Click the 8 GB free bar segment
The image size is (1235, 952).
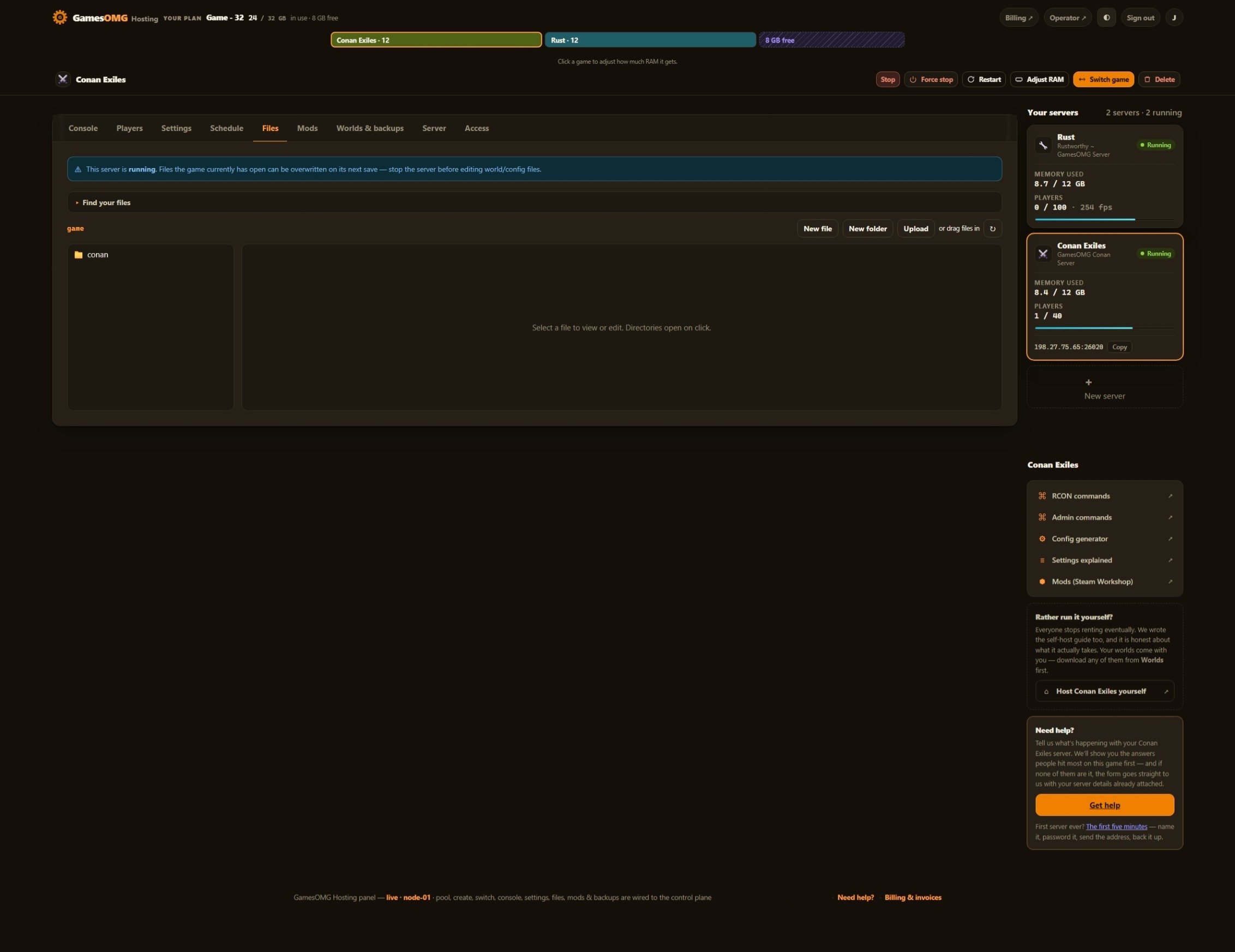832,40
